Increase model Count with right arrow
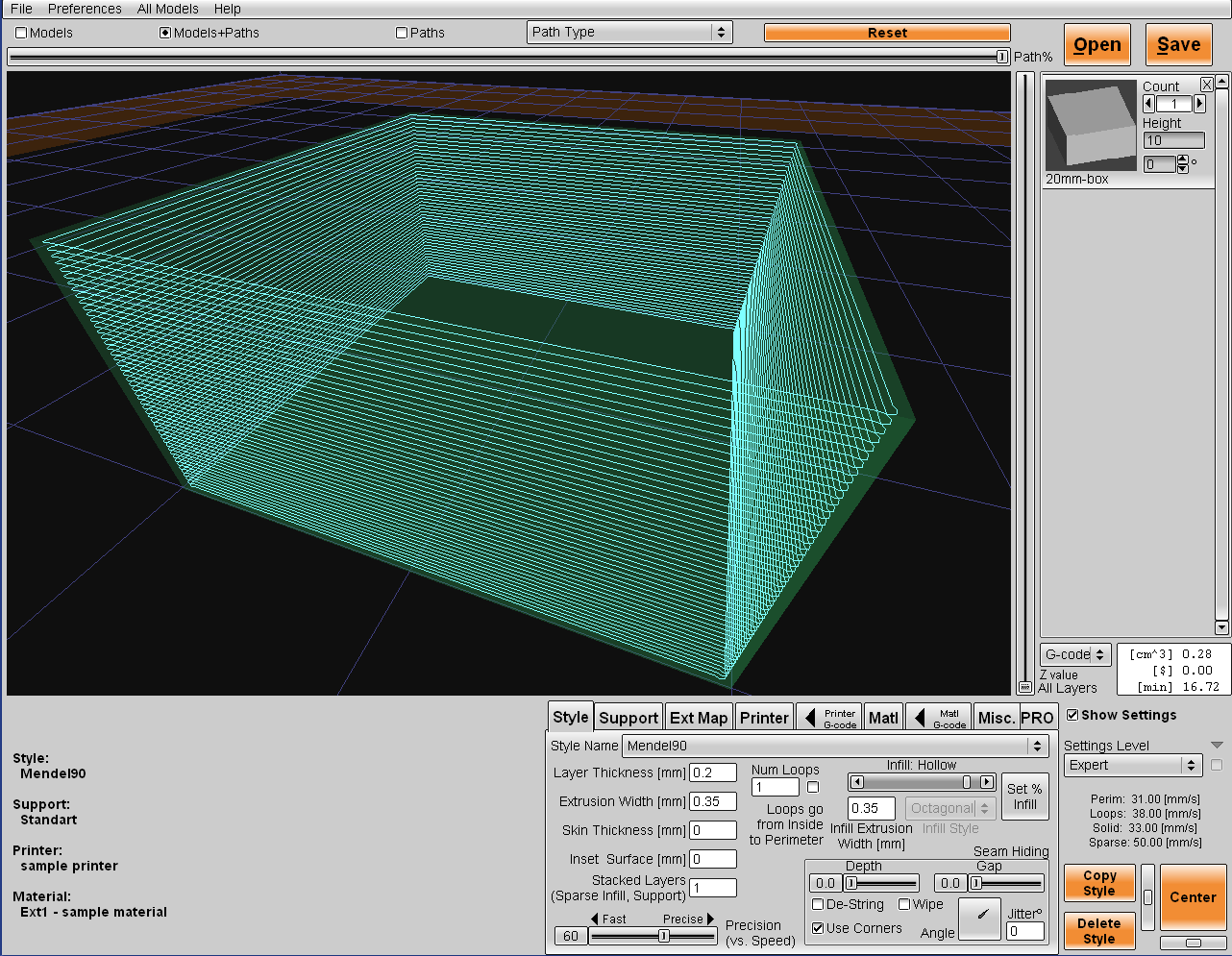1232x956 pixels. click(x=1199, y=104)
